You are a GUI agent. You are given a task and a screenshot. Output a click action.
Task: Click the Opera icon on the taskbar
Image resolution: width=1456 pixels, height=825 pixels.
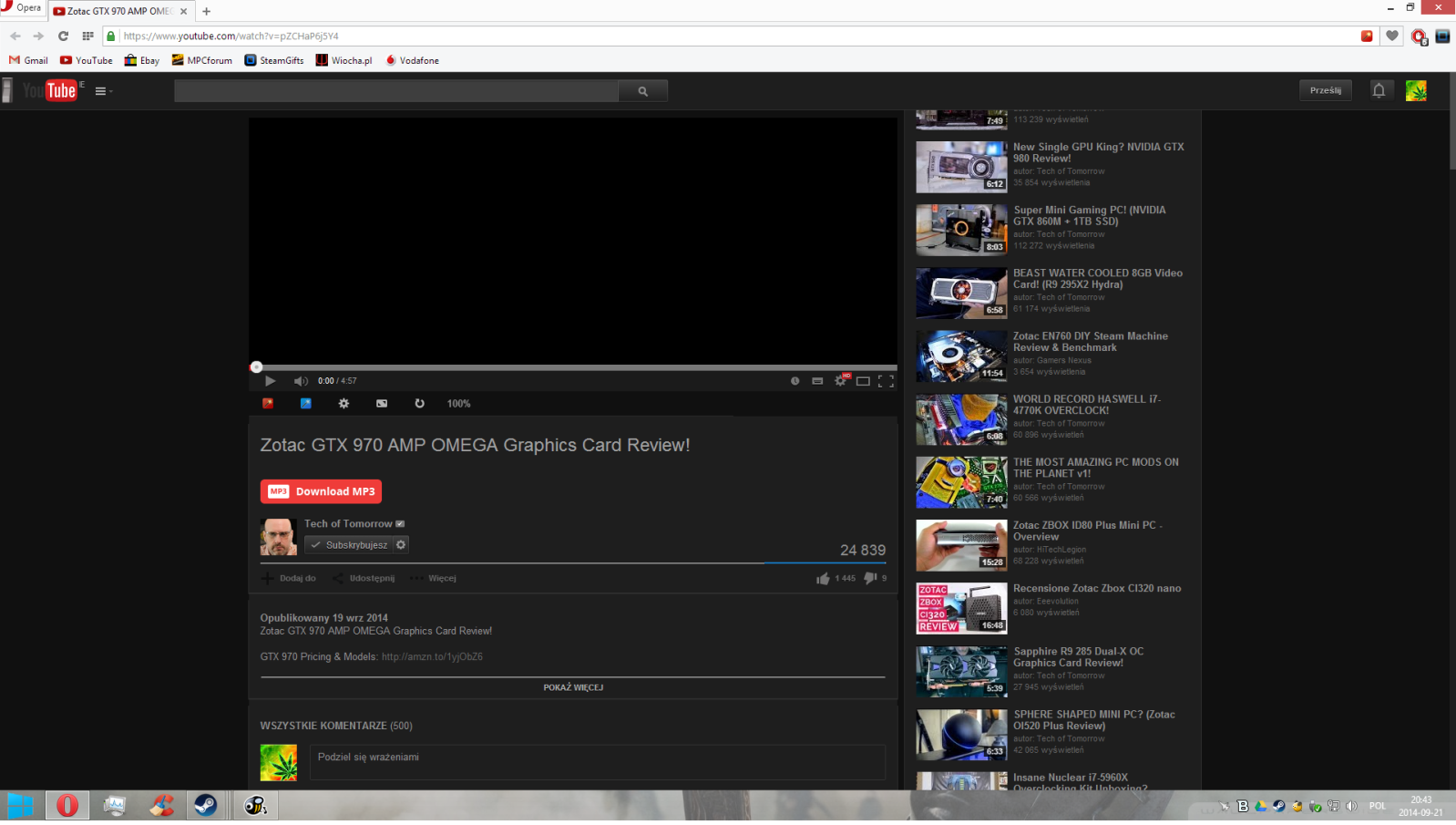67,806
